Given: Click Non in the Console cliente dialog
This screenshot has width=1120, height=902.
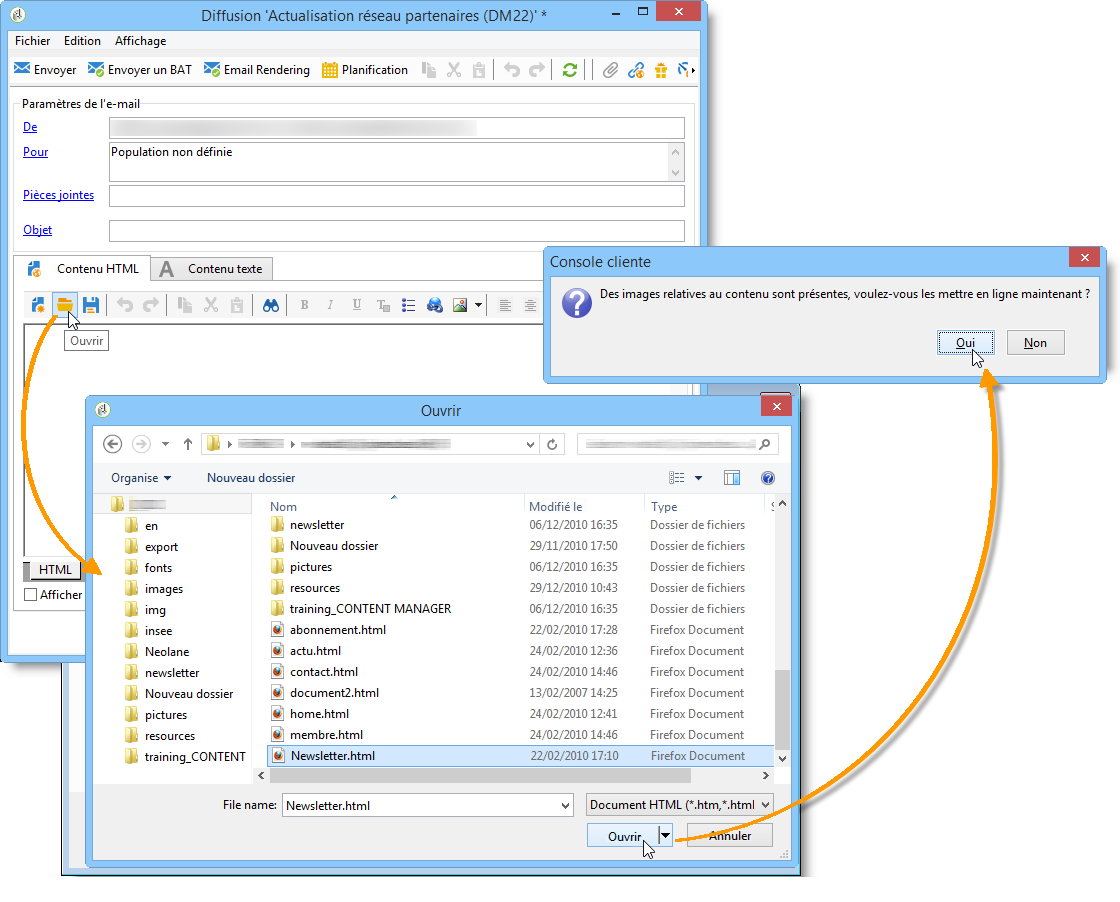Looking at the screenshot, I should pos(1035,343).
